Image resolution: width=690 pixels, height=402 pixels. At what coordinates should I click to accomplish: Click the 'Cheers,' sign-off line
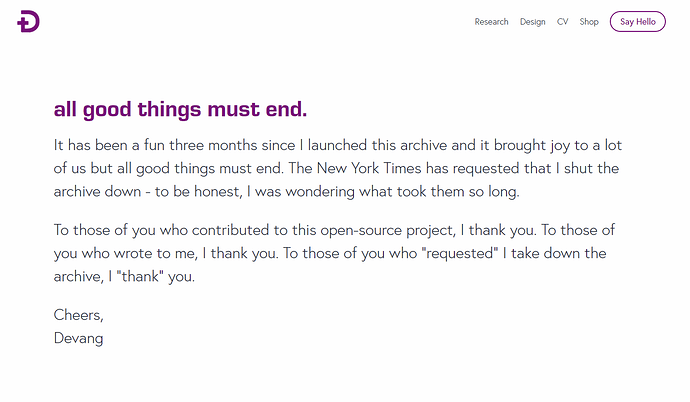click(78, 315)
